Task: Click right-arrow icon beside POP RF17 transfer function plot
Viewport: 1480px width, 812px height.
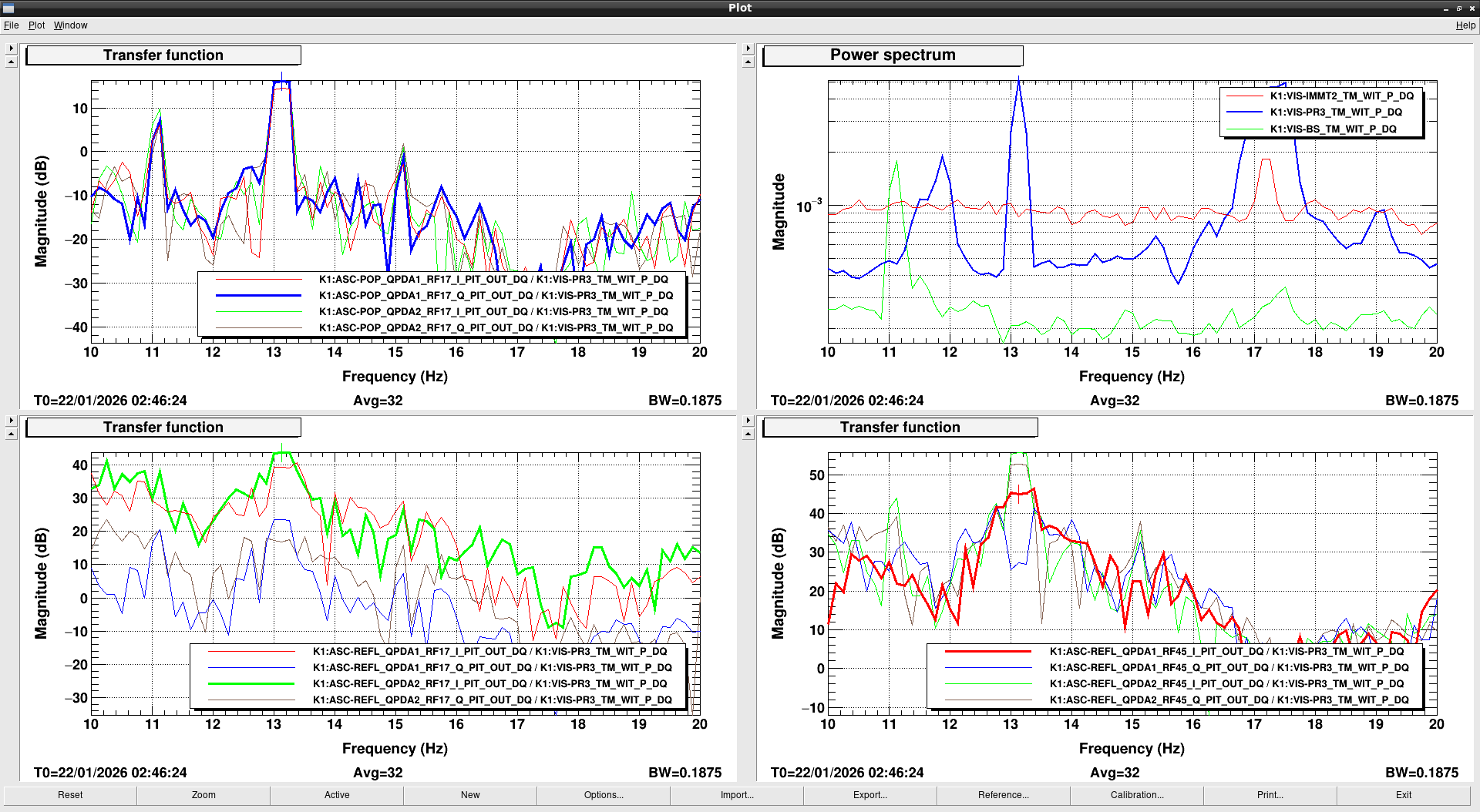Action: (11, 49)
